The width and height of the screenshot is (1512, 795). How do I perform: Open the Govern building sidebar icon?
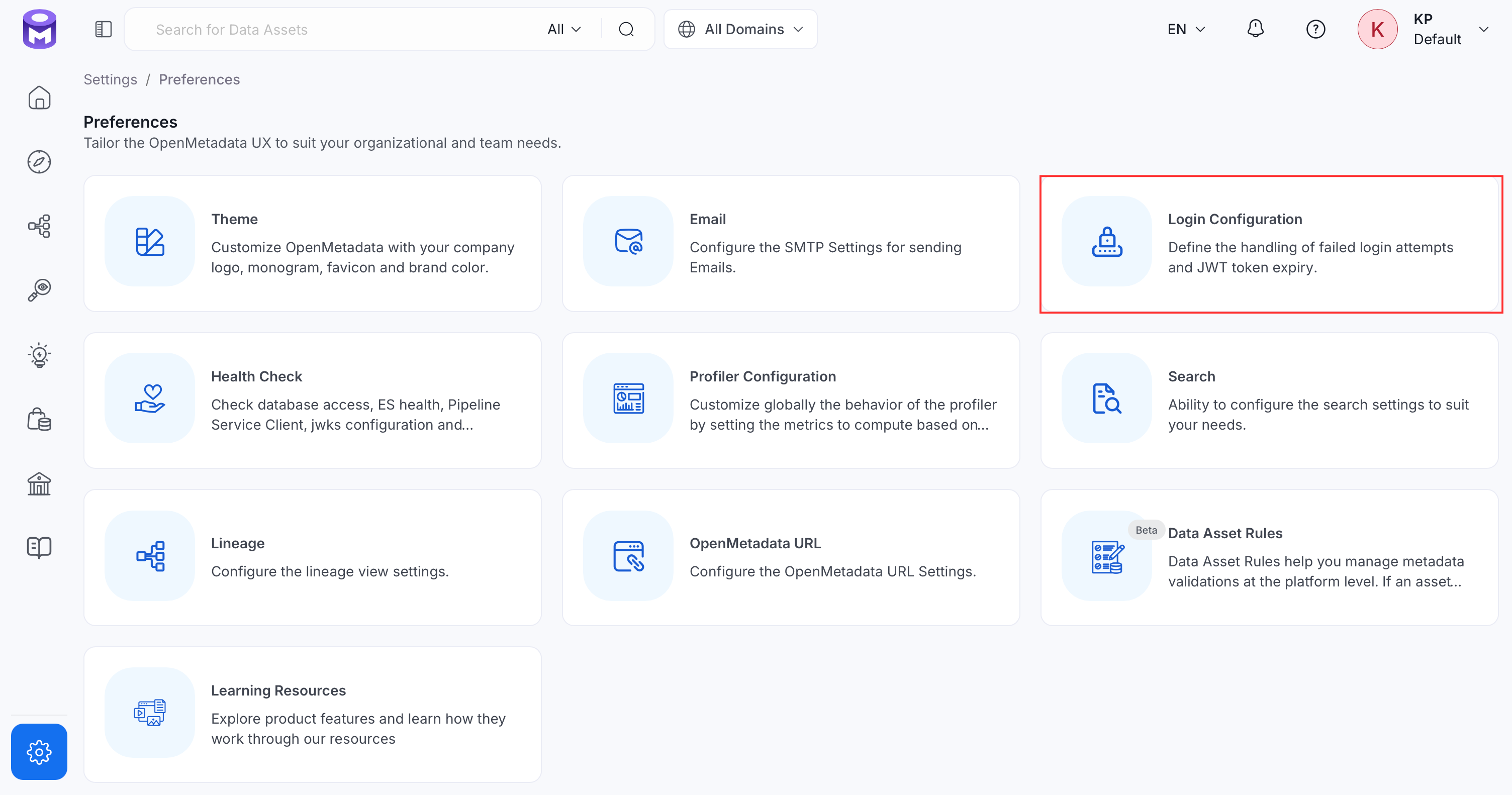(39, 484)
